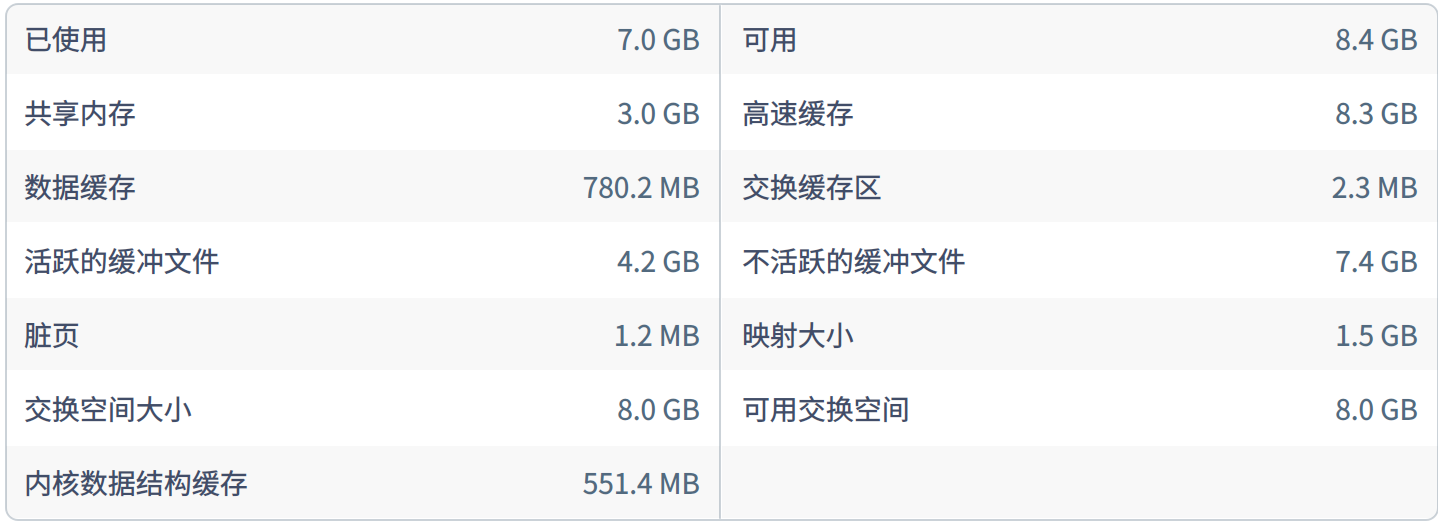Click the 已使用 label
The width and height of the screenshot is (1438, 526).
pos(66,40)
